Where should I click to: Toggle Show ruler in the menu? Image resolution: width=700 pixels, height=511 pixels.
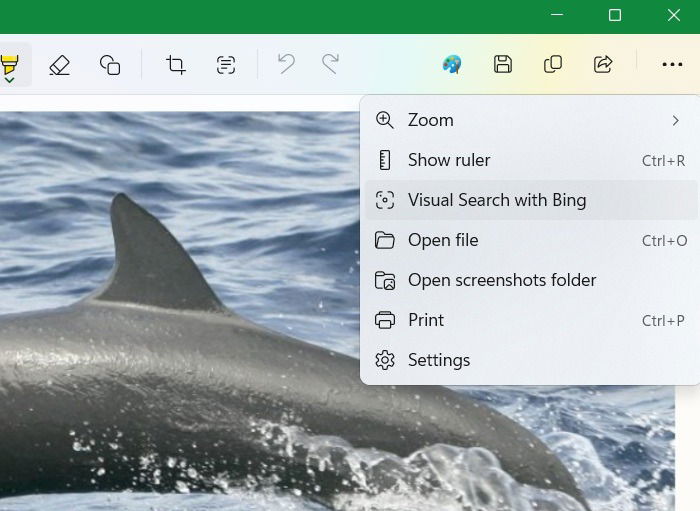pos(530,160)
